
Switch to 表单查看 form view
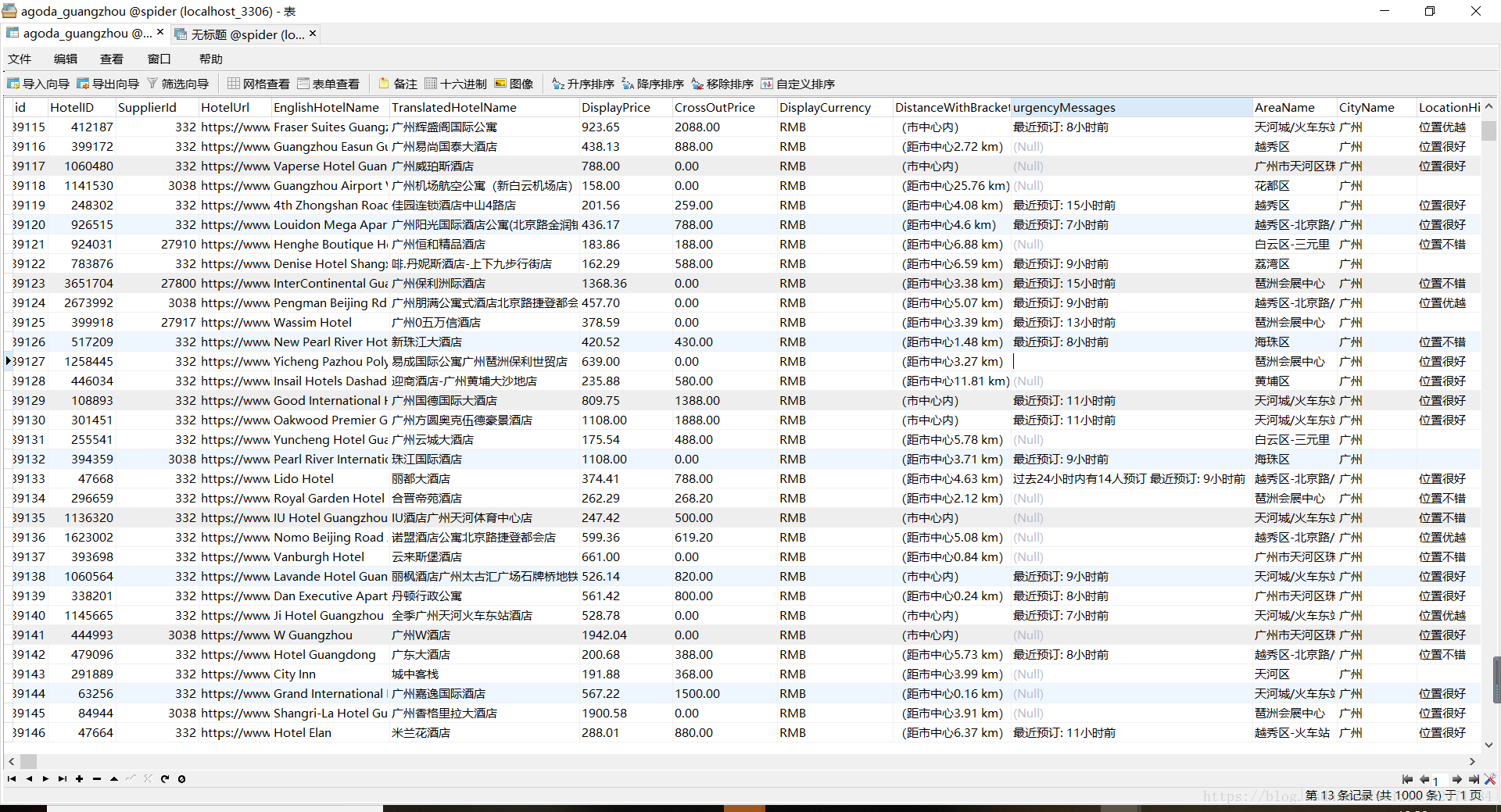[328, 84]
